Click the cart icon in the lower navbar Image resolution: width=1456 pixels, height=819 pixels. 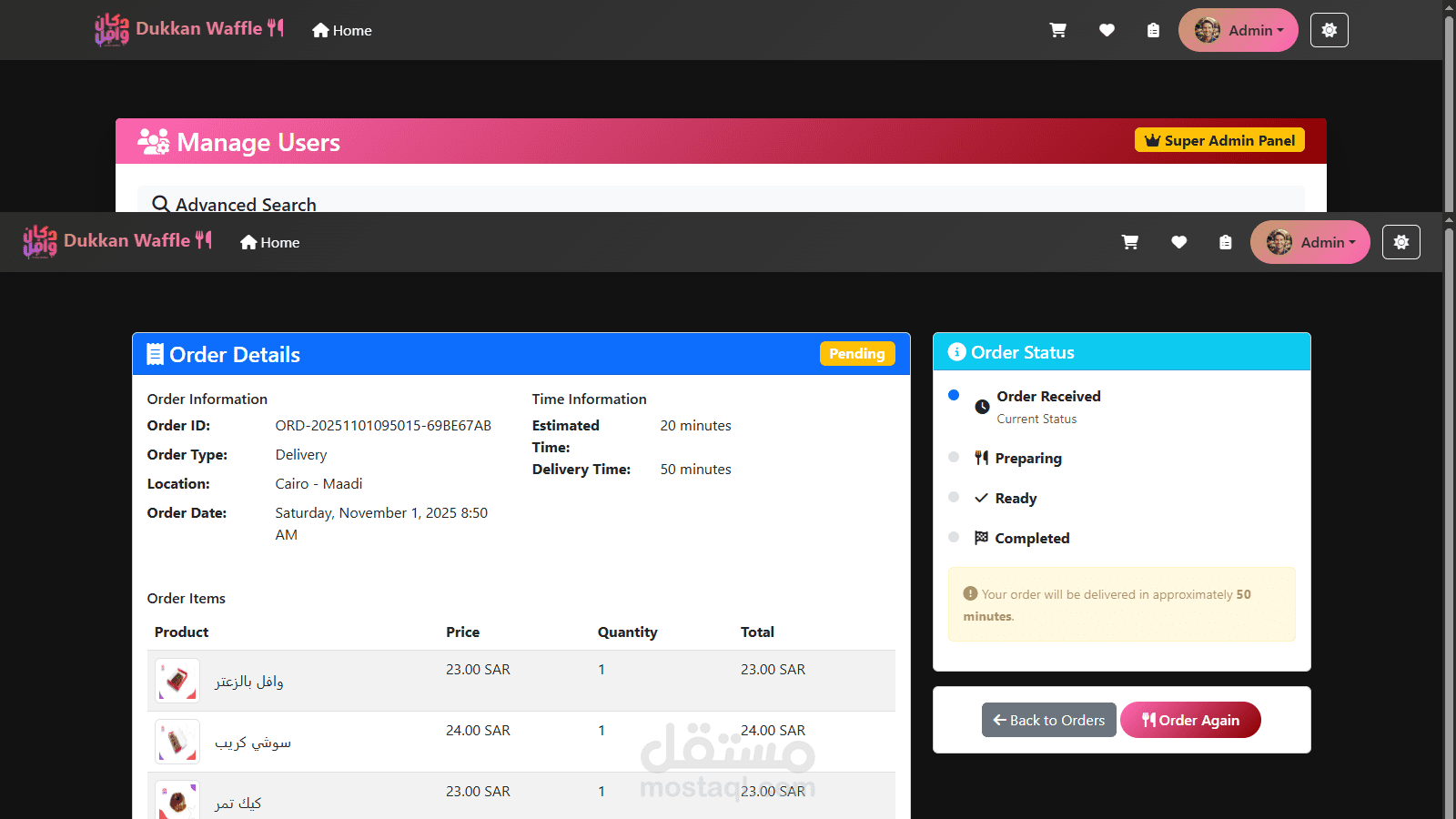tap(1130, 242)
